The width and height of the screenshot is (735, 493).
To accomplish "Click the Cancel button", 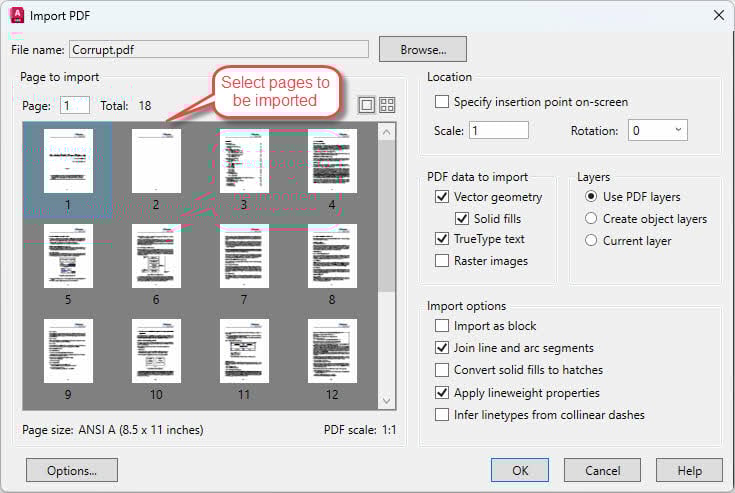I will coord(602,470).
